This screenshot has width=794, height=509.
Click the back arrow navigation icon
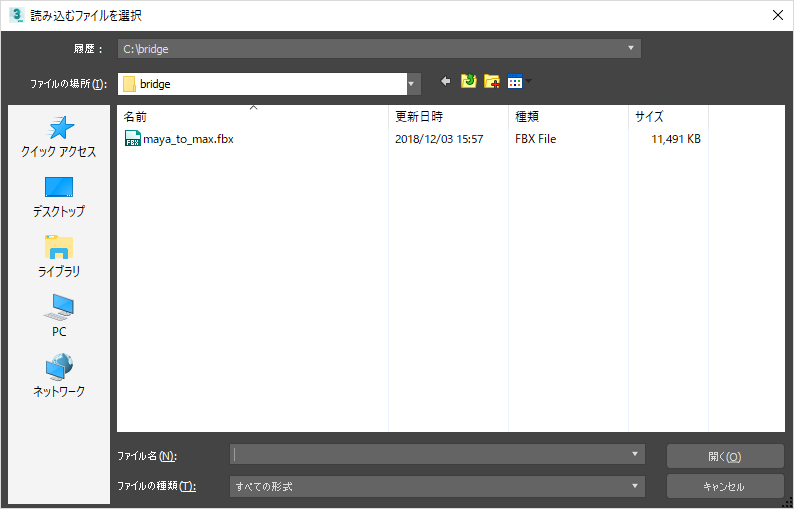coord(445,82)
